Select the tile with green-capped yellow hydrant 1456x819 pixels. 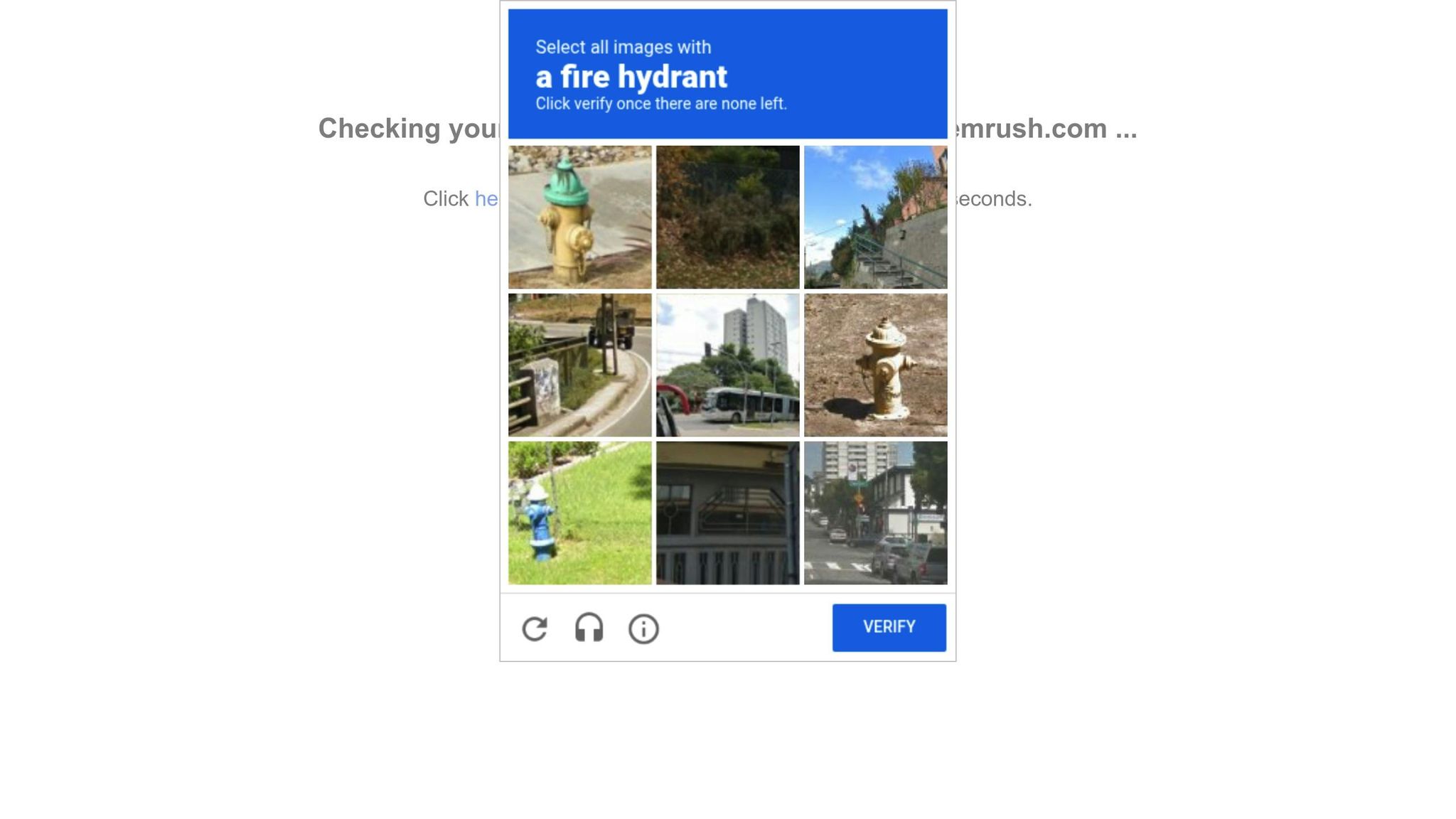click(x=580, y=218)
